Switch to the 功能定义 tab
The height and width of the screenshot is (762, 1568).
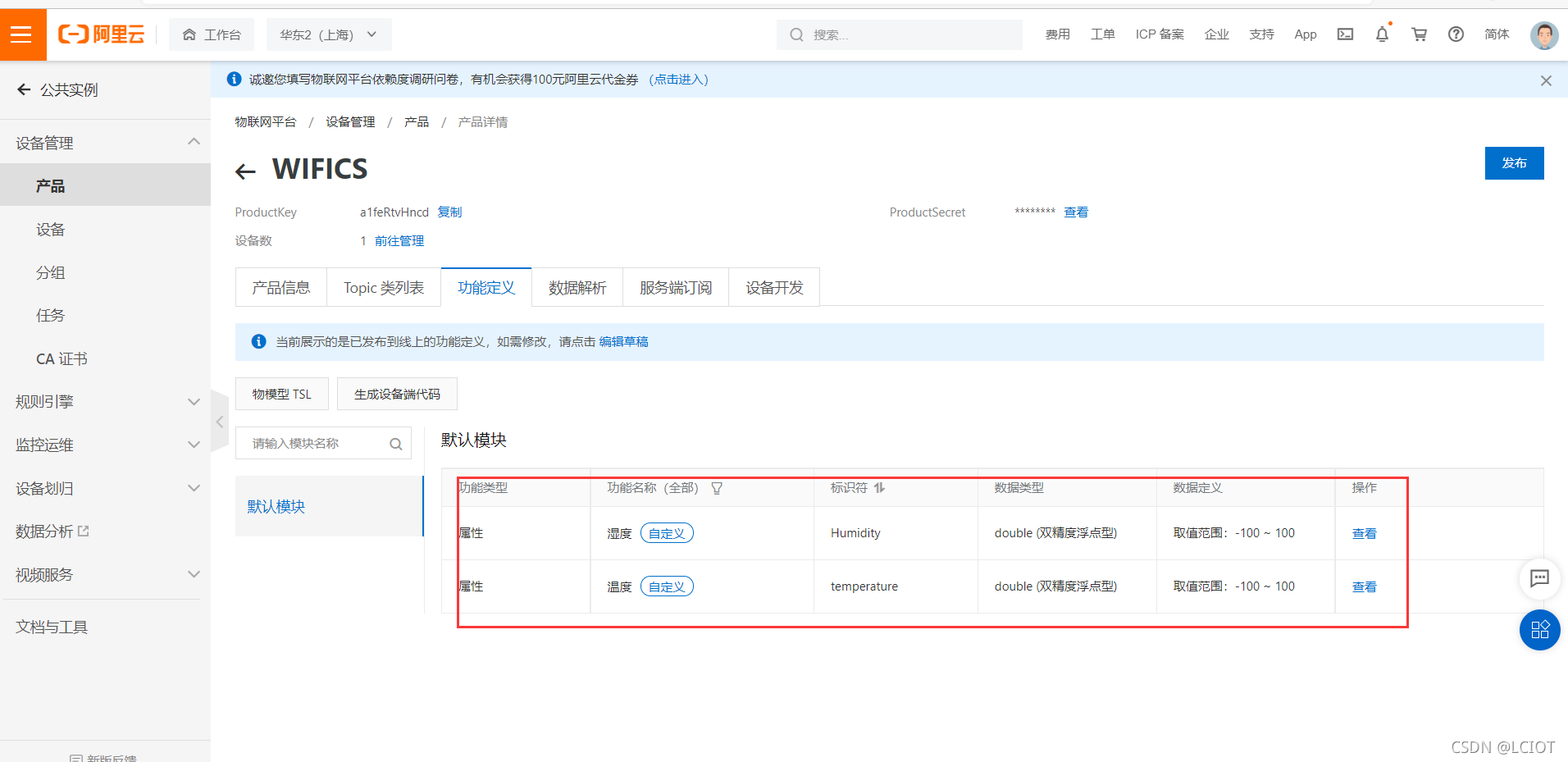click(x=486, y=287)
